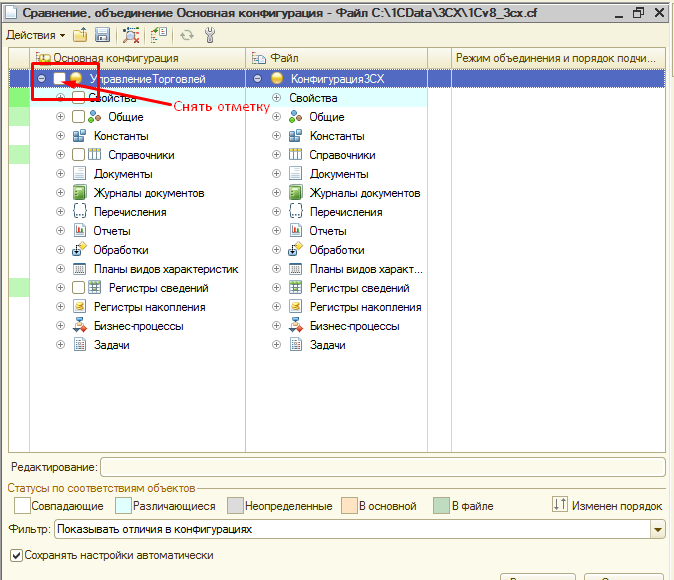The width and height of the screenshot is (674, 580).
Task: Click the Обработки icon in Файл column
Action: point(295,249)
